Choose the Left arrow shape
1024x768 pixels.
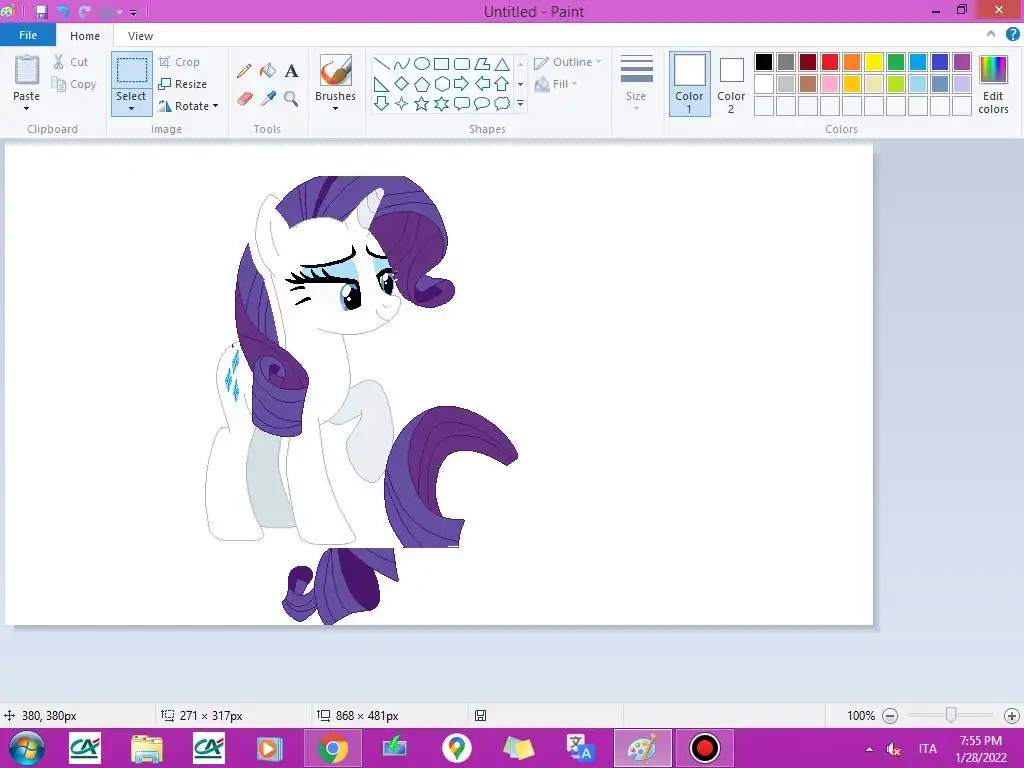pyautogui.click(x=482, y=84)
